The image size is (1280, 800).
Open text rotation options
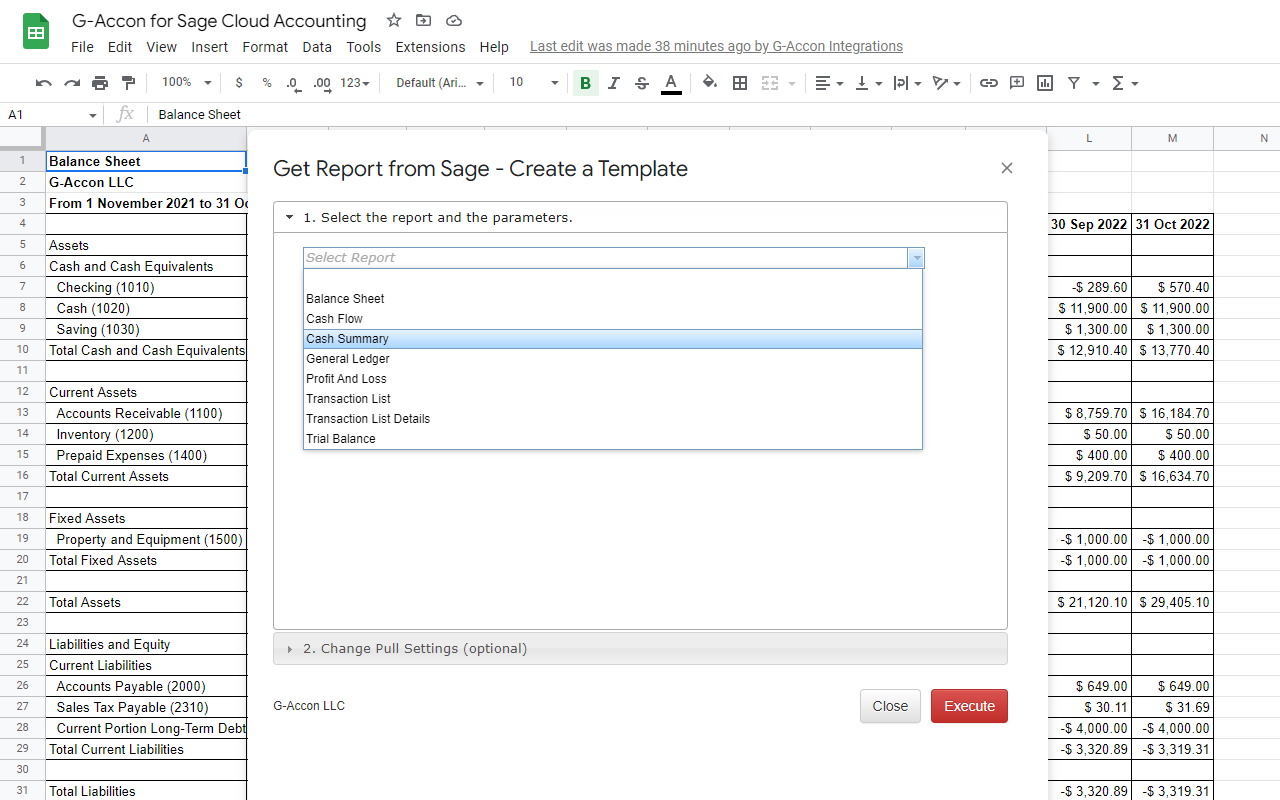(x=945, y=83)
